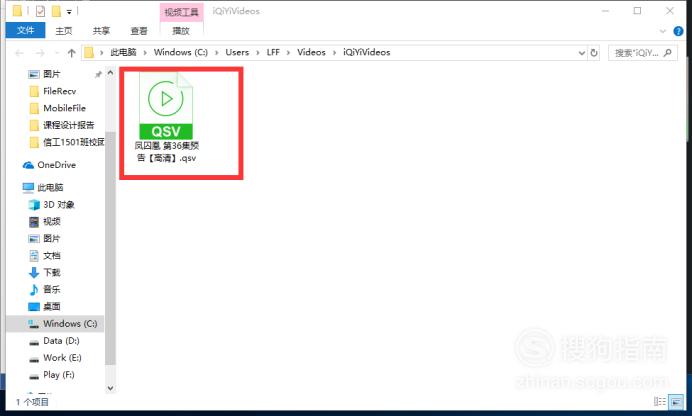Open the quick access toolbar dropdown arrow
692x416 pixels.
(69, 12)
